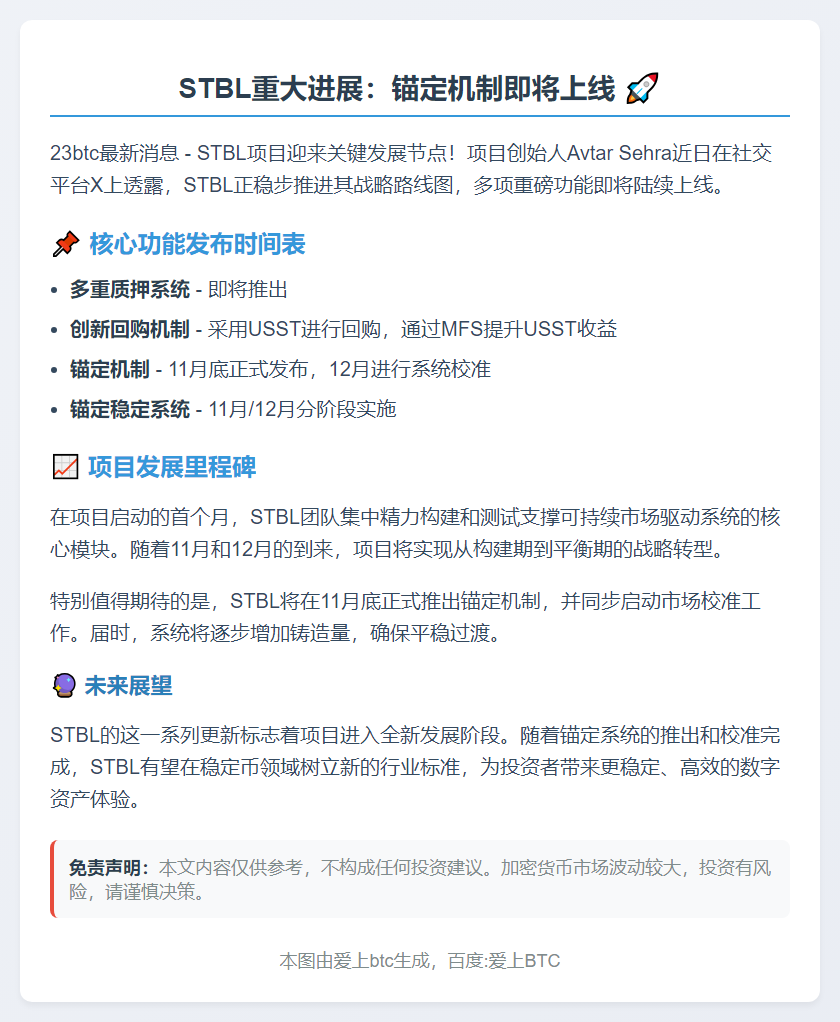Viewport: 840px width, 1022px height.
Task: Click the paragraph starting 特别值得期待的是
Action: (405, 617)
